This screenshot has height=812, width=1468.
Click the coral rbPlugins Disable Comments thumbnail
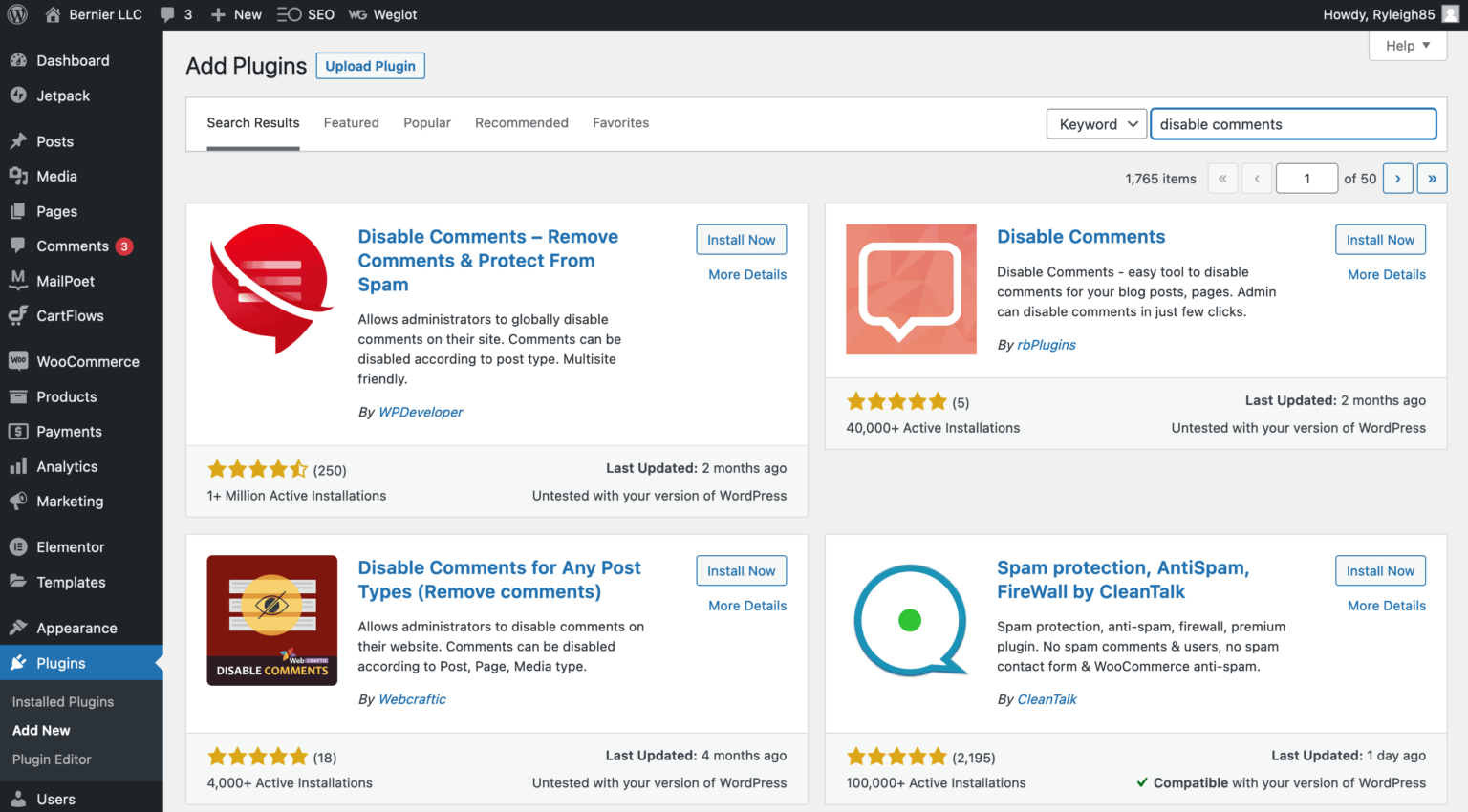911,289
